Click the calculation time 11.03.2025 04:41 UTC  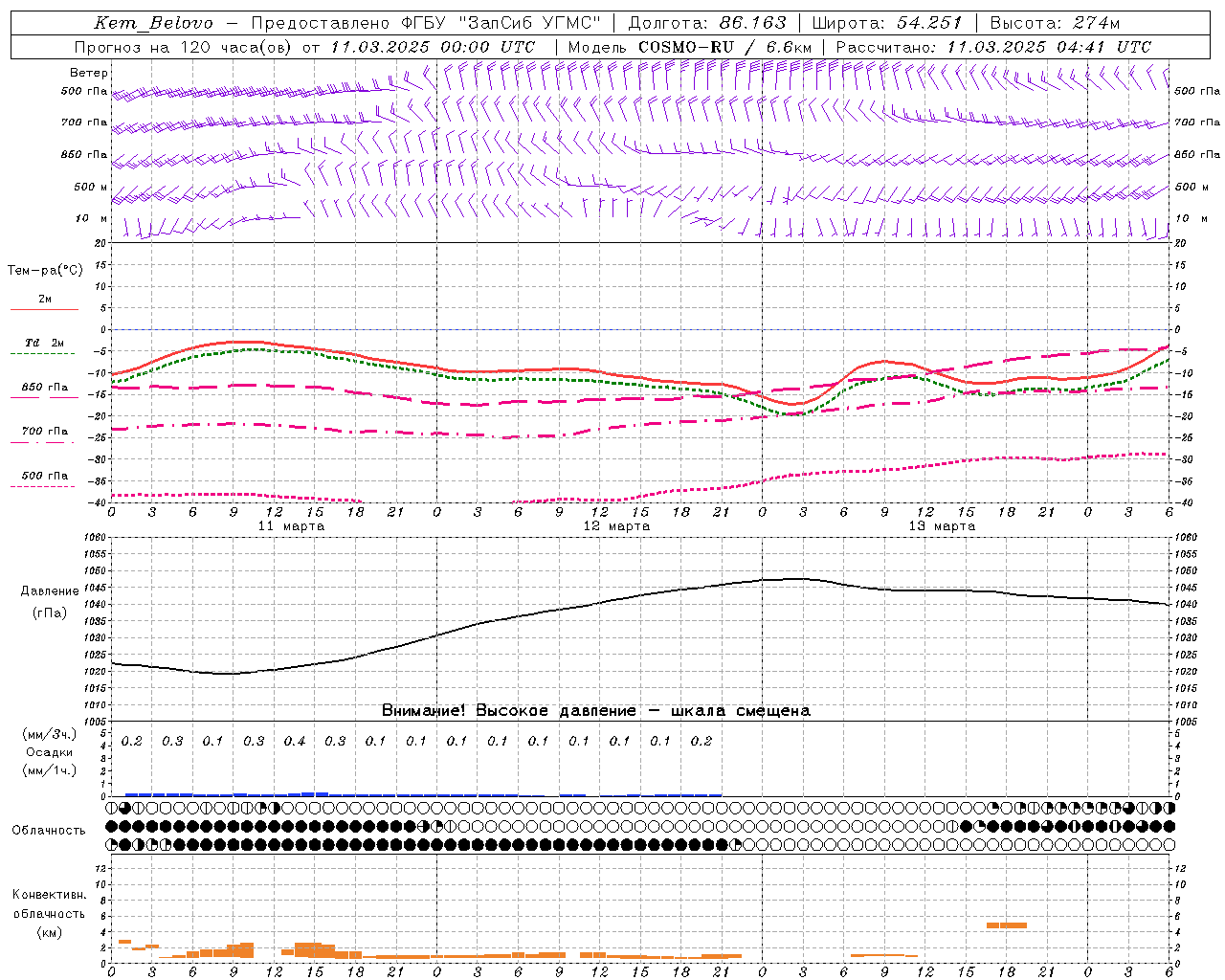coord(1049,47)
